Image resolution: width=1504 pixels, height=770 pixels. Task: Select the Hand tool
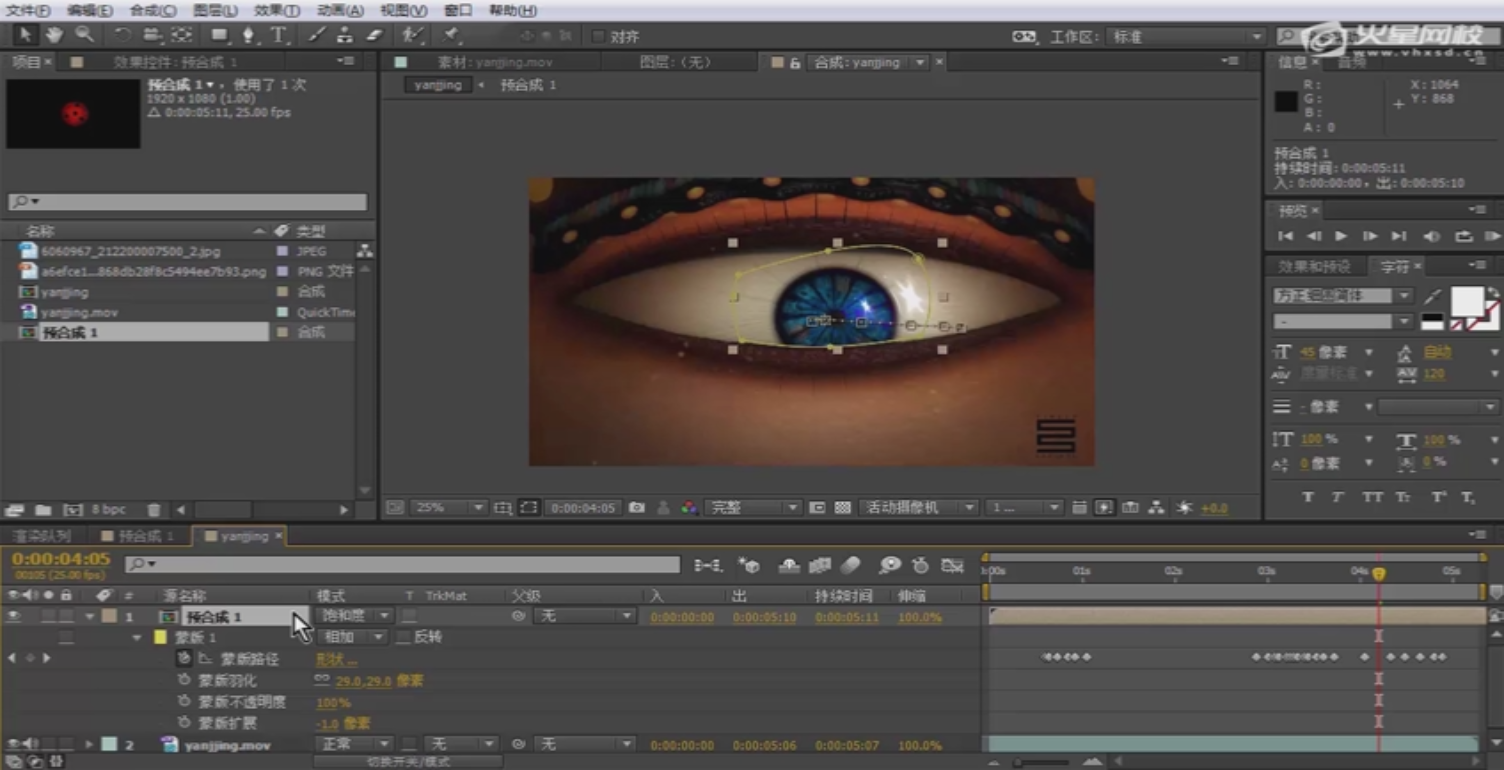[x=53, y=35]
